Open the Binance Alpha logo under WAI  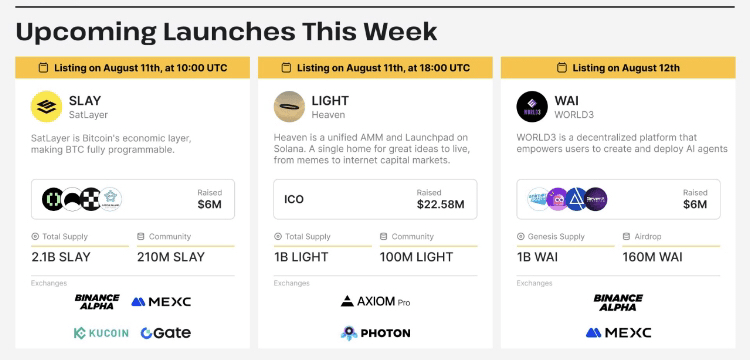pos(618,302)
